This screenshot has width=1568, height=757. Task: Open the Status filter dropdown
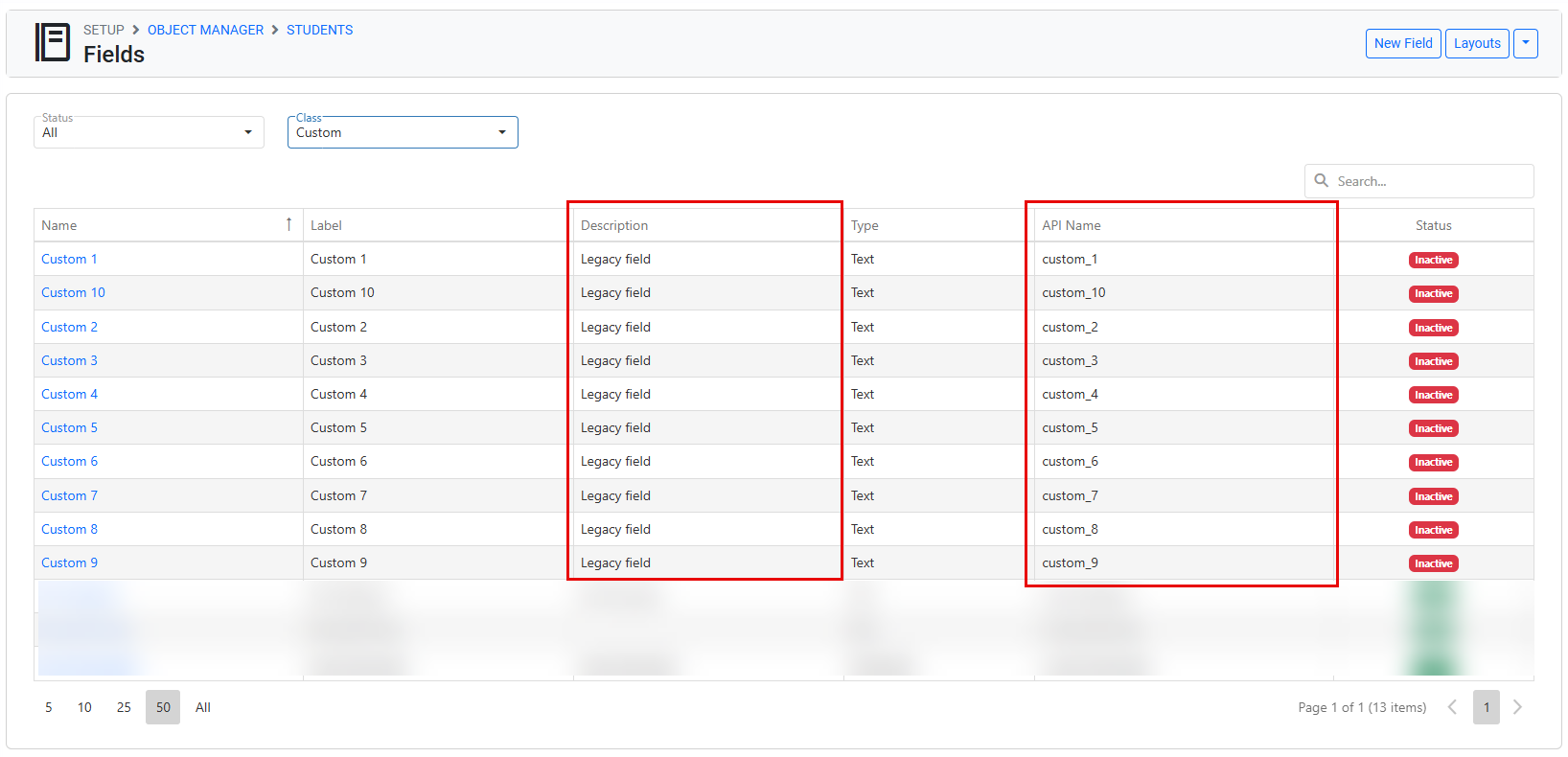click(x=149, y=132)
